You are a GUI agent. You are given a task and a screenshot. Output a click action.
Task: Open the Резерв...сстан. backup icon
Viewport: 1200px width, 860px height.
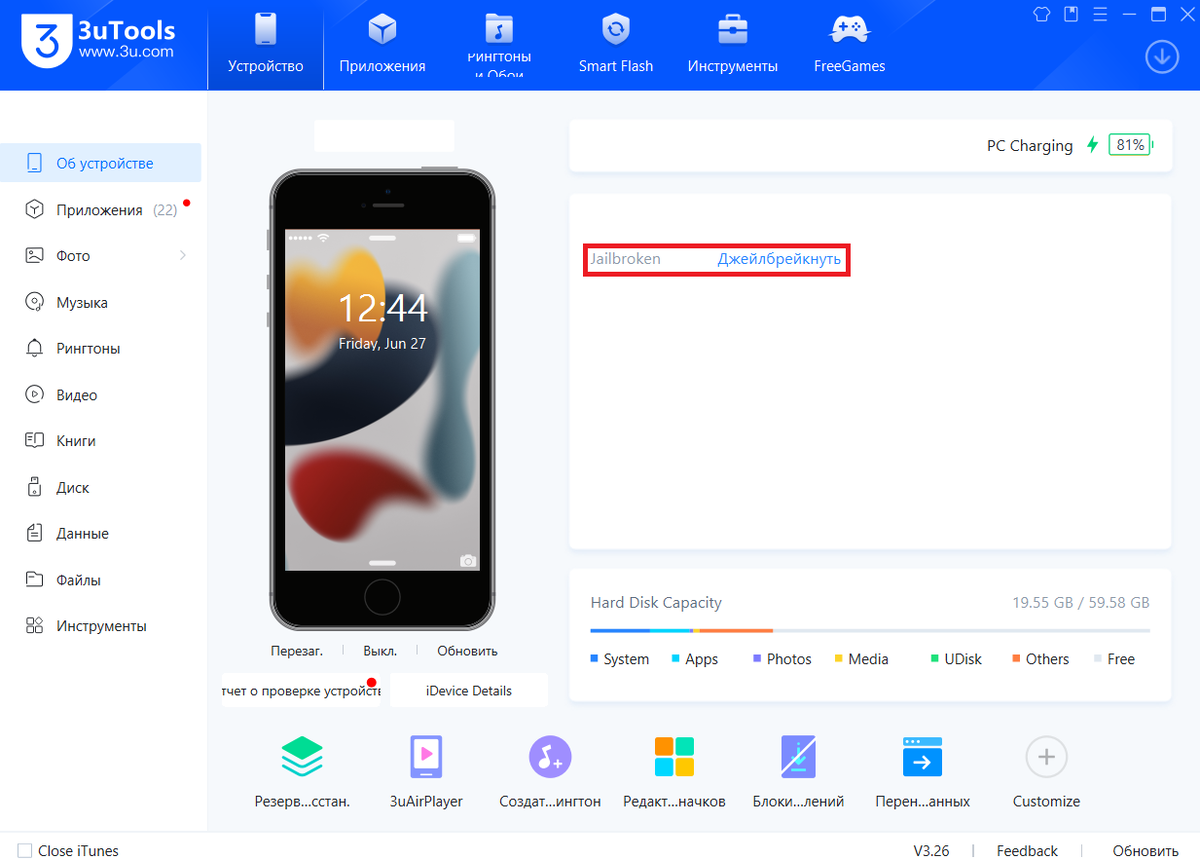[302, 757]
